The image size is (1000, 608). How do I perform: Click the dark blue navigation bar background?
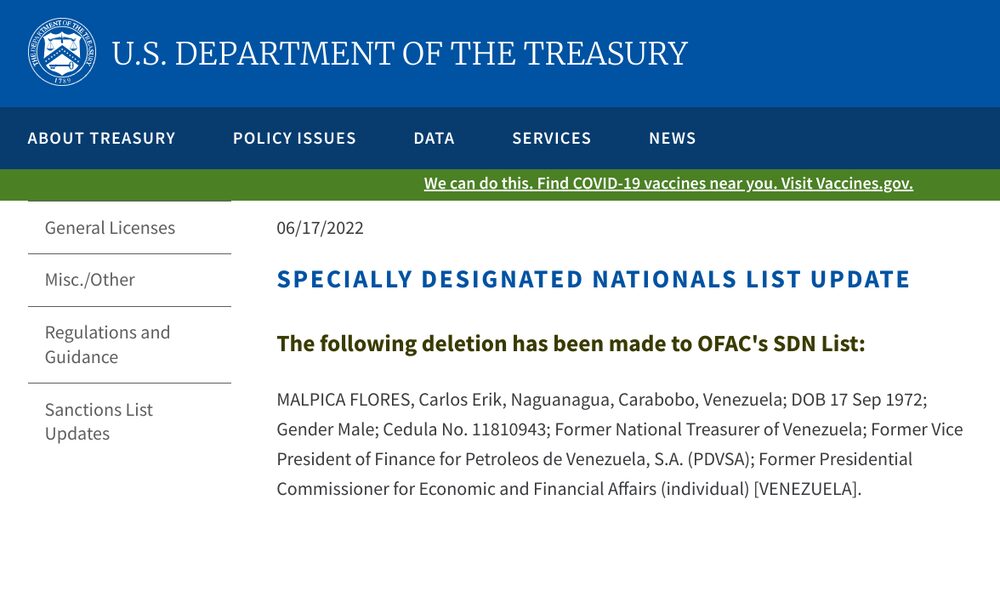point(850,138)
